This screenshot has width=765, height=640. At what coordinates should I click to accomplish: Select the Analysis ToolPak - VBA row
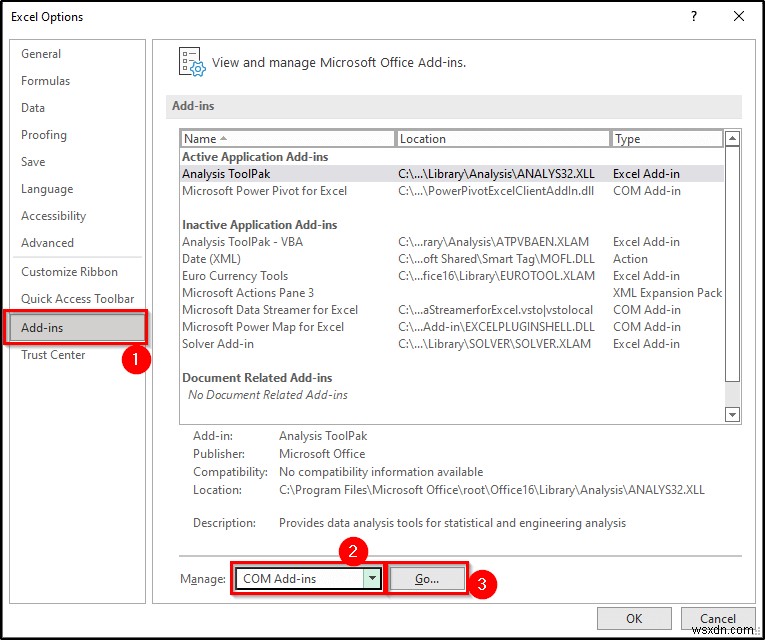[x=452, y=242]
